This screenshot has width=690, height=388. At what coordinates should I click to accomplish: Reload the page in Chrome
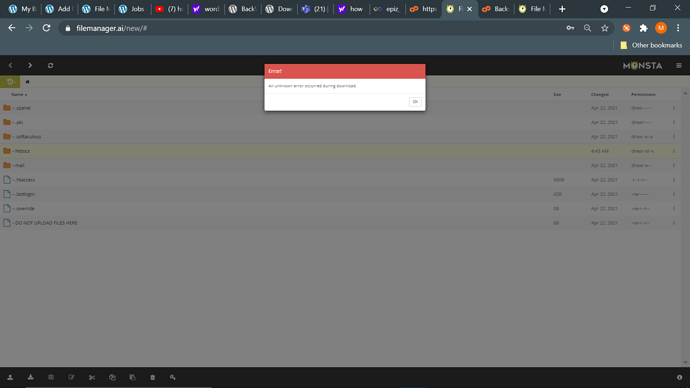click(x=46, y=28)
